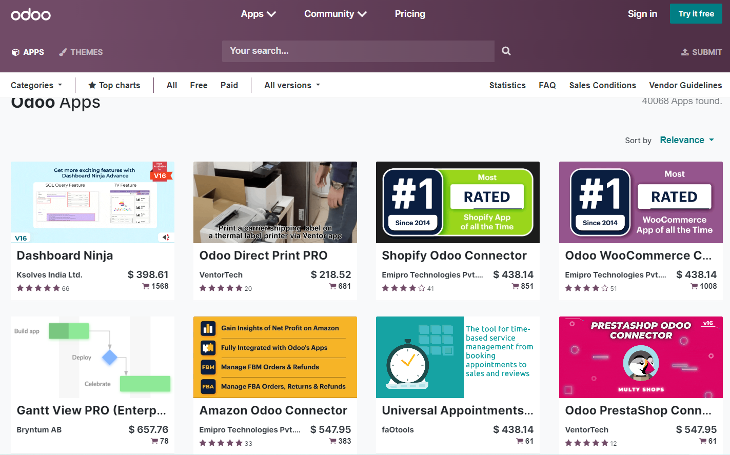This screenshot has height=455, width=730.
Task: Click the SUBMIT button
Action: click(x=701, y=52)
